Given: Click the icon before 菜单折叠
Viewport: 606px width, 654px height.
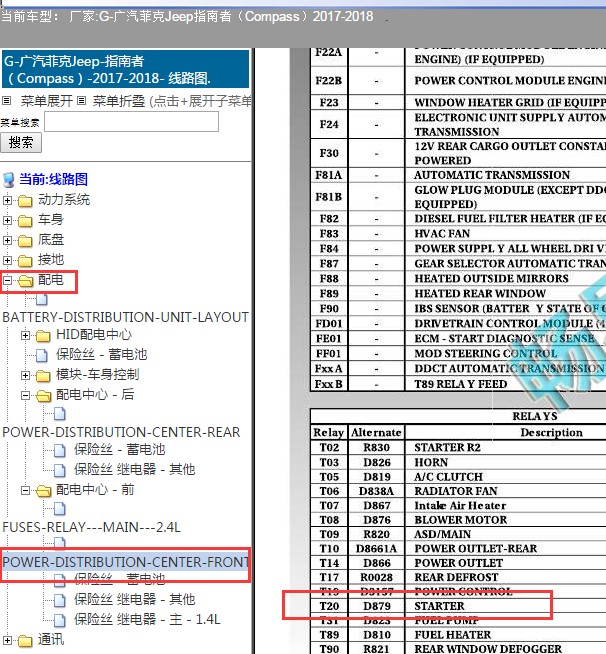Looking at the screenshot, I should click(x=82, y=101).
